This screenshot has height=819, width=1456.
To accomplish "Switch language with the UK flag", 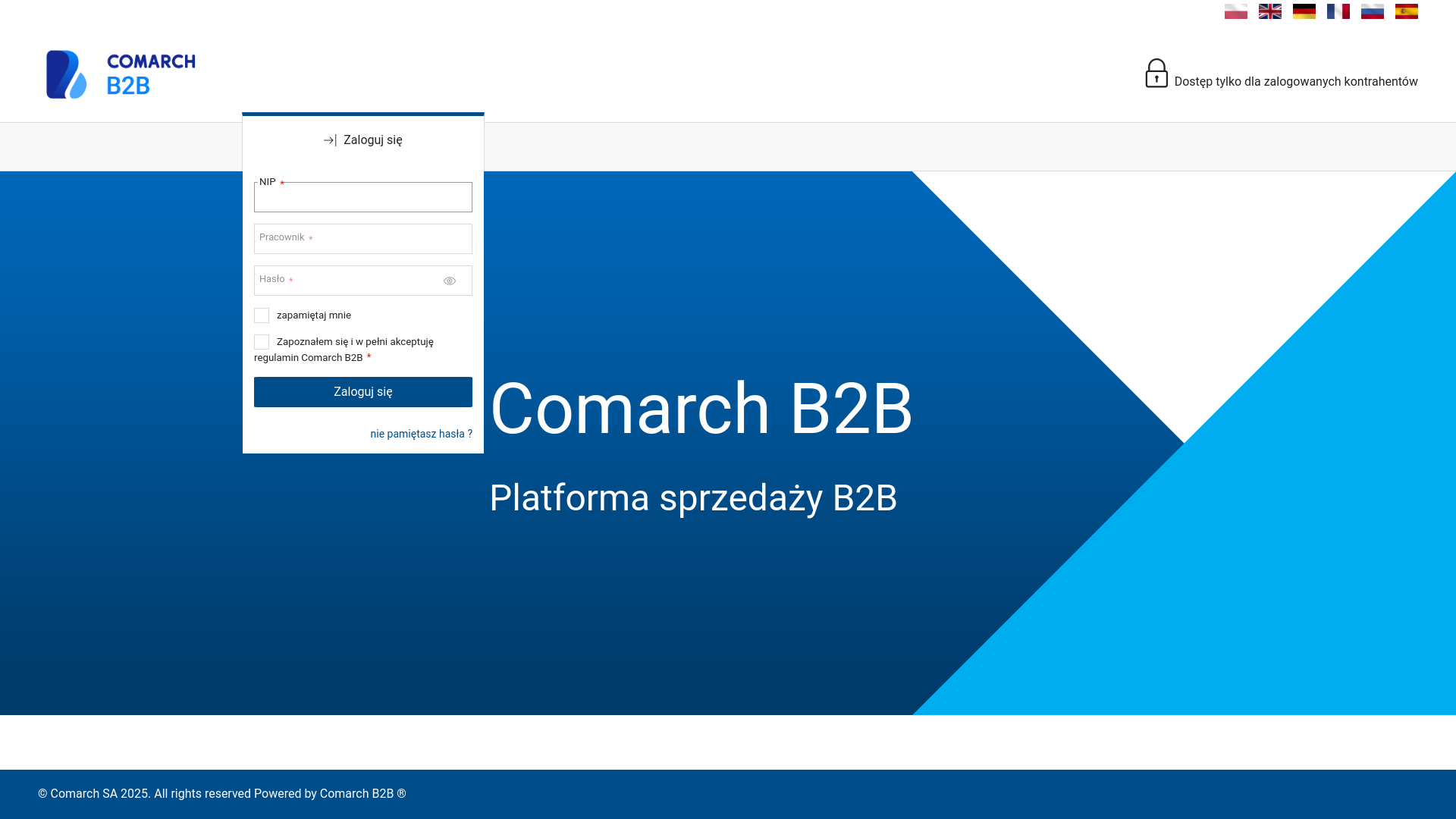I will coord(1269,11).
